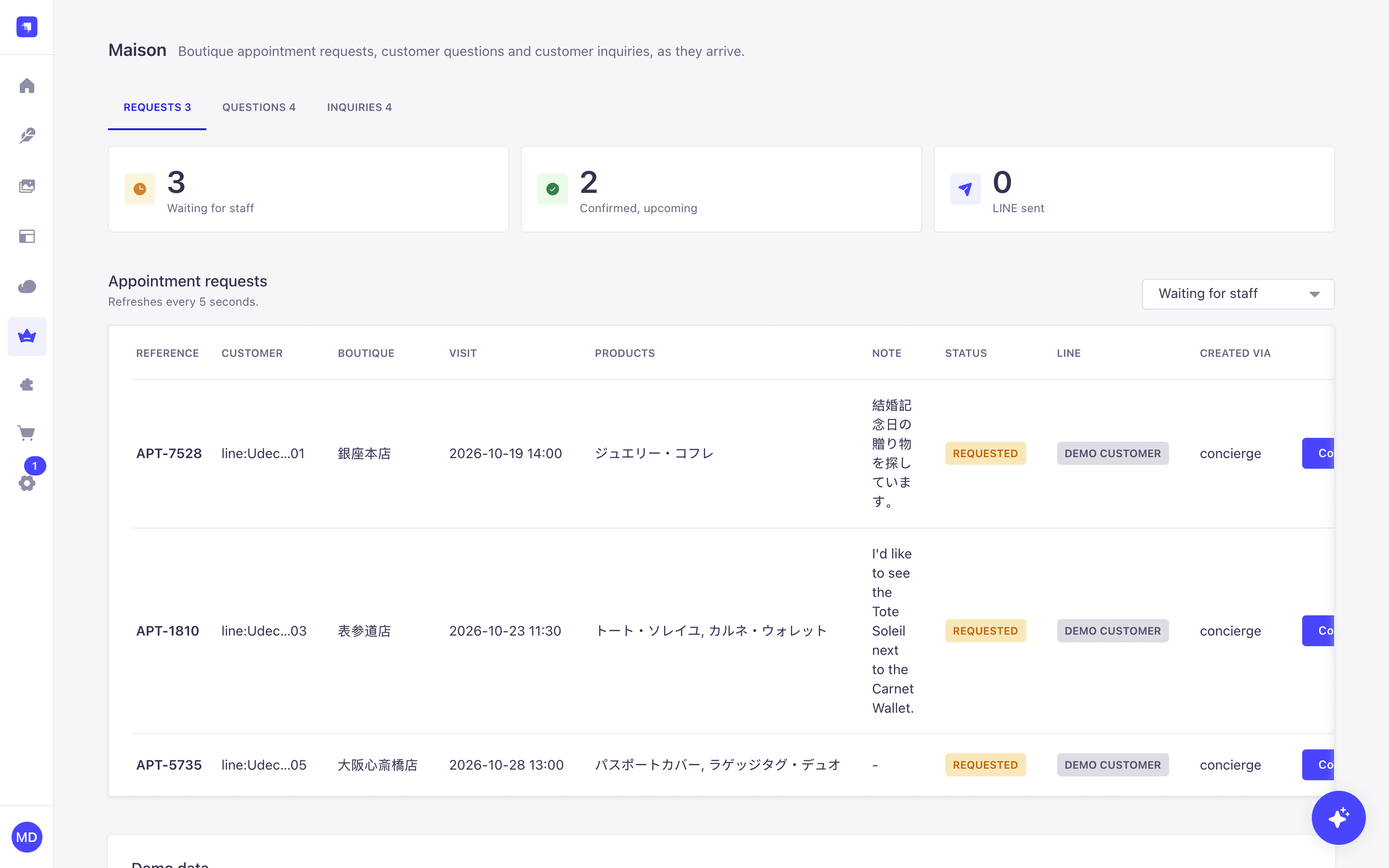
Task: Click the paper plane LINE sent icon
Action: pyautogui.click(x=965, y=189)
